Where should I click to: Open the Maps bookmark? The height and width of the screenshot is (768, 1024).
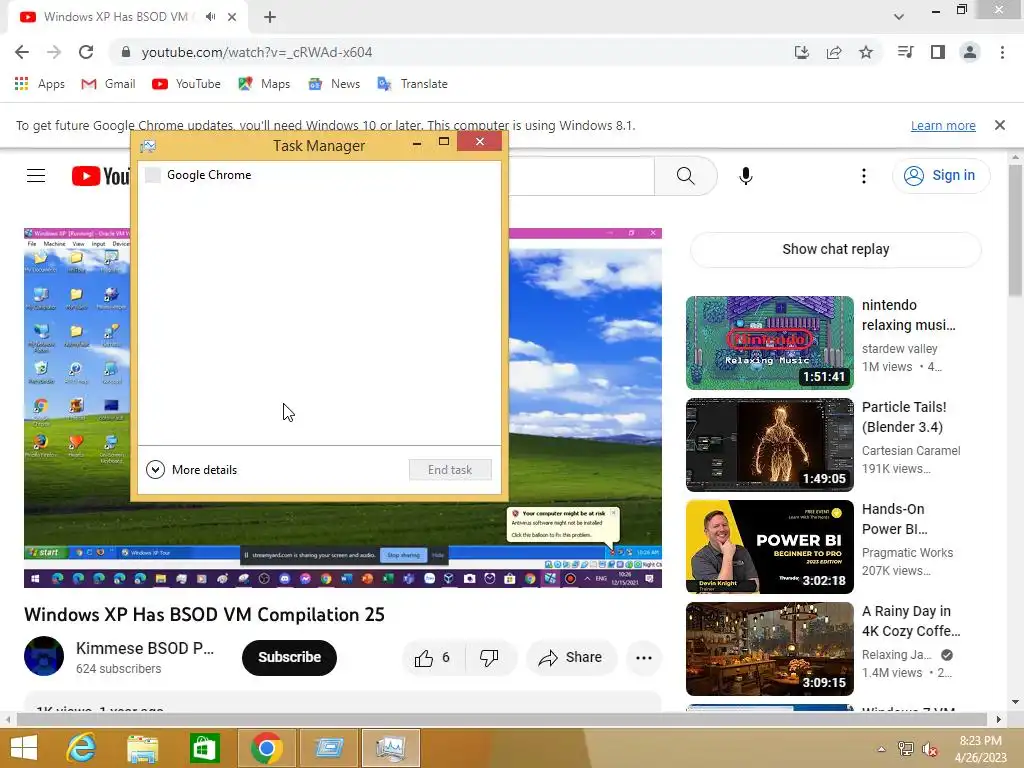pos(264,84)
